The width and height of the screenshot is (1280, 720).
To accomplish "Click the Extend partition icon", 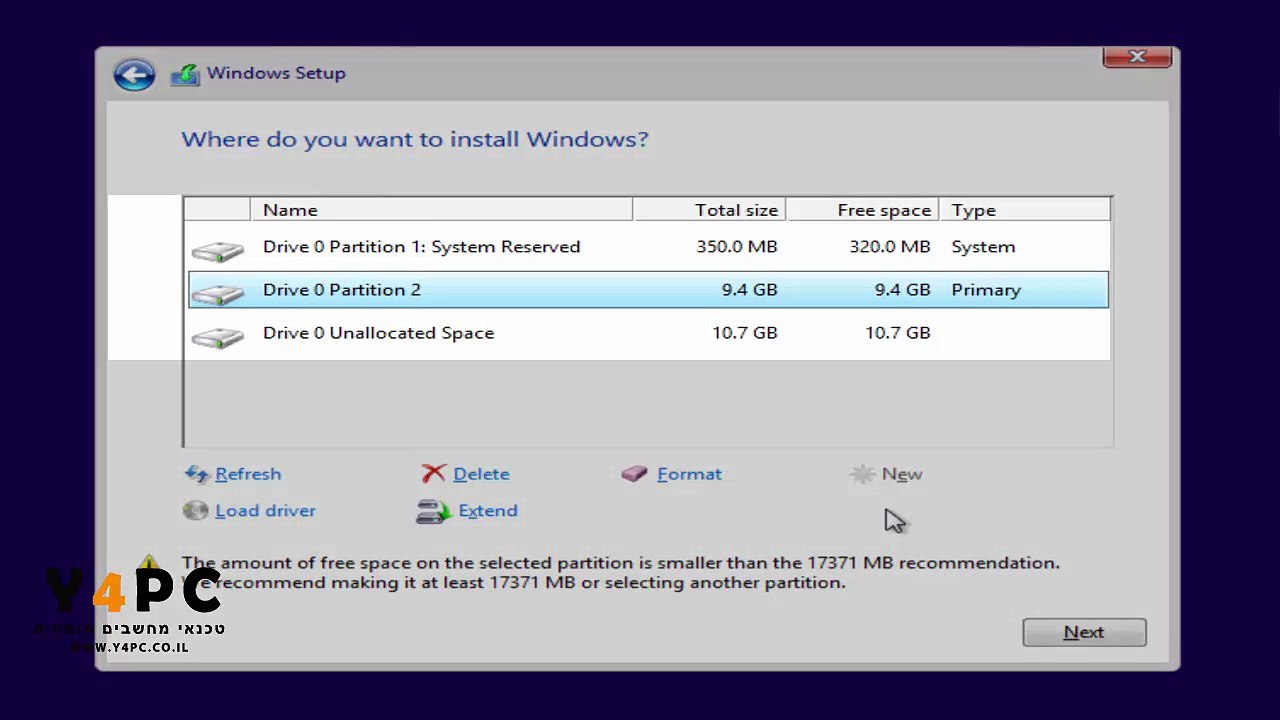I will (434, 511).
